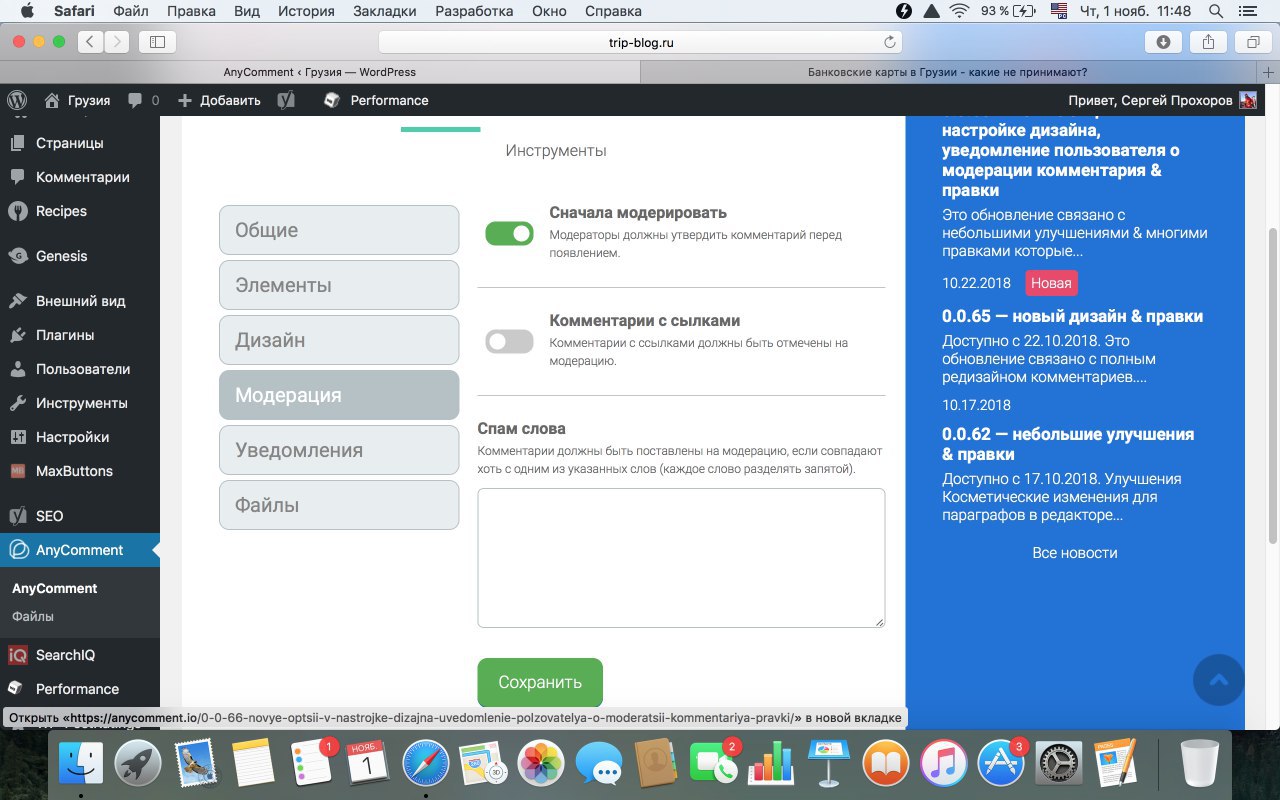Open Файлы submenu under AnyComment
The image size is (1280, 800).
(33, 616)
